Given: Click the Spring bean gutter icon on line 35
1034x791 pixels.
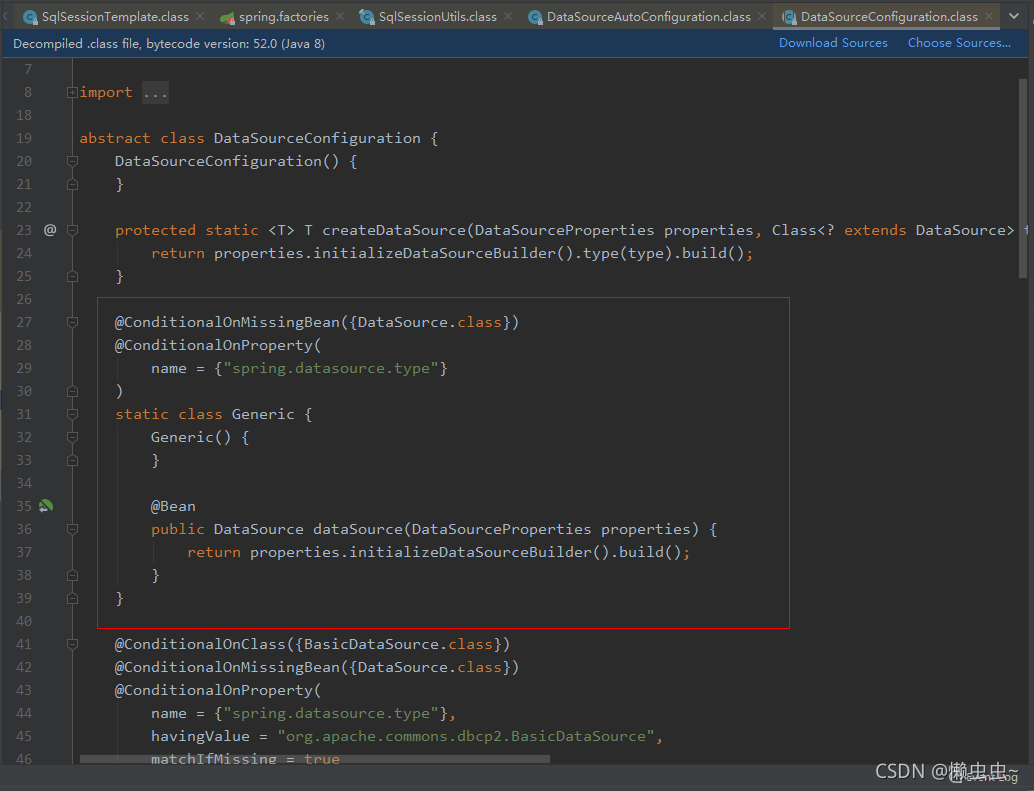Looking at the screenshot, I should [x=46, y=506].
